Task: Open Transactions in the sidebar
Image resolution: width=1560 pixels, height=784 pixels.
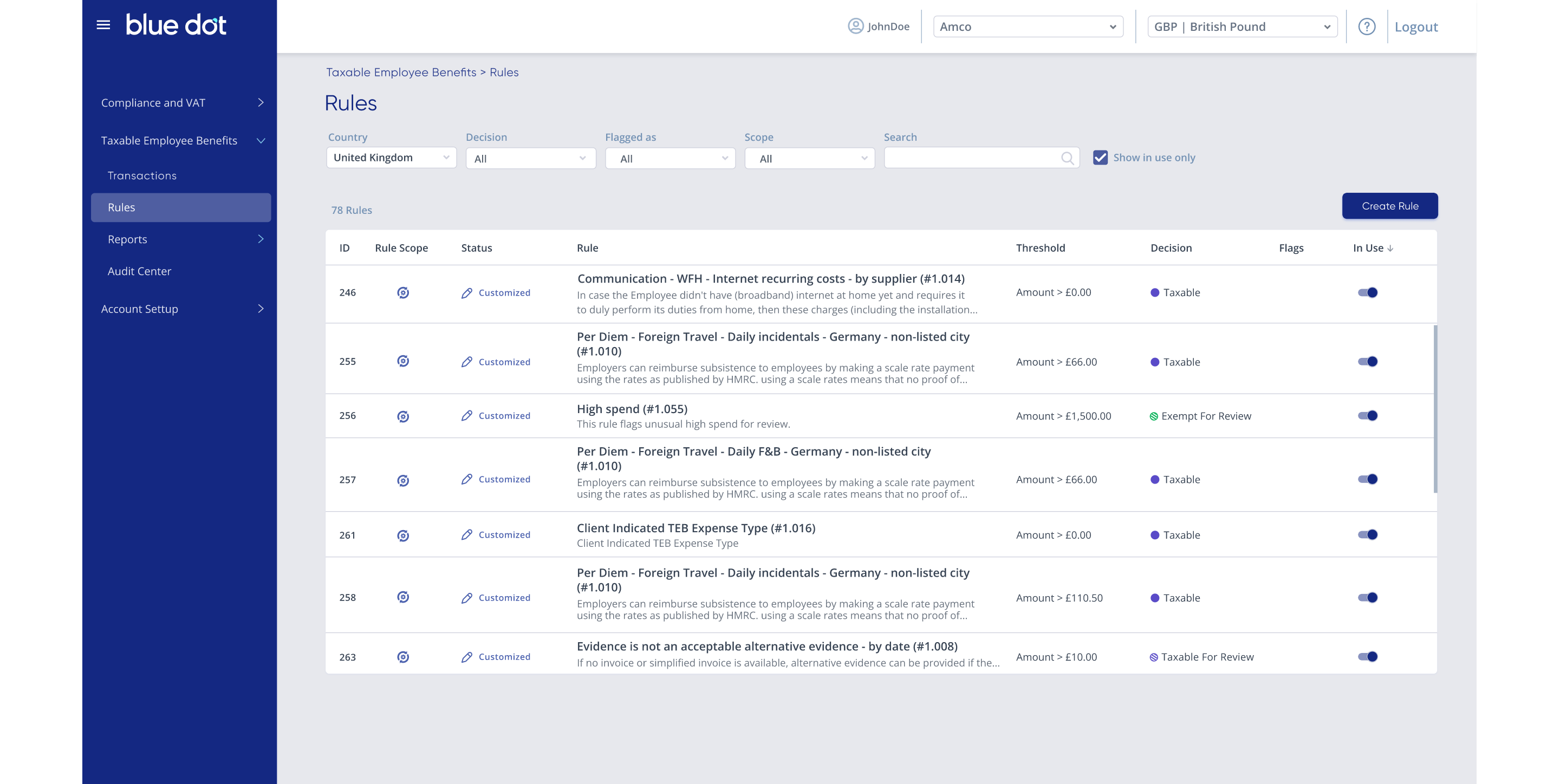Action: 142,175
